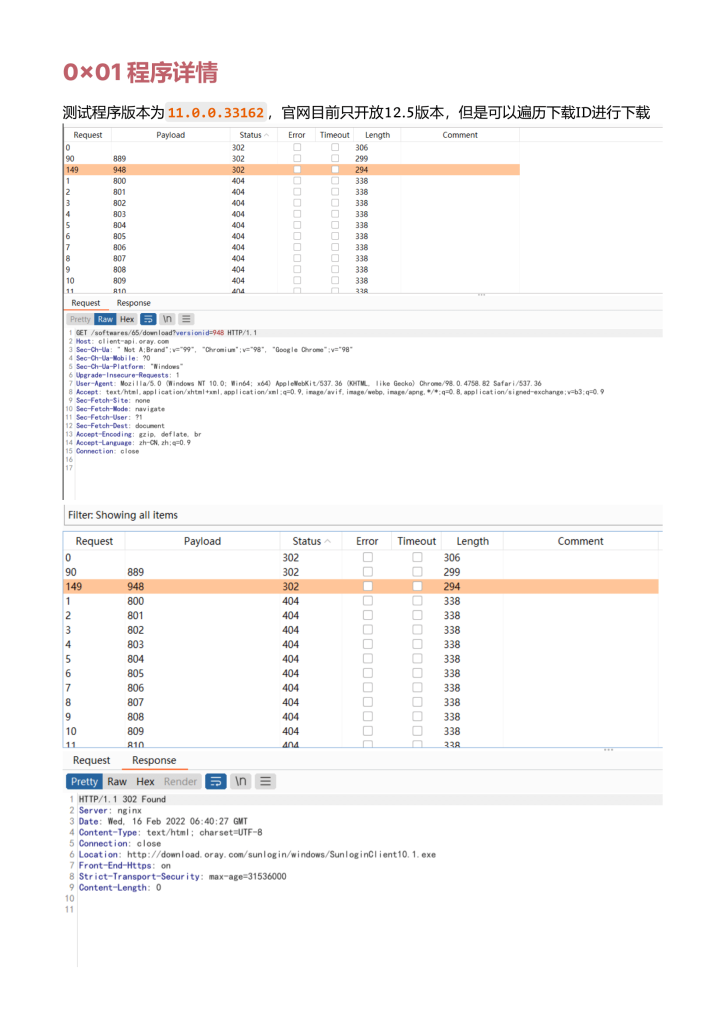This screenshot has height=1024, width=724.
Task: Click Comment column header in the smaller table
Action: pos(460,135)
